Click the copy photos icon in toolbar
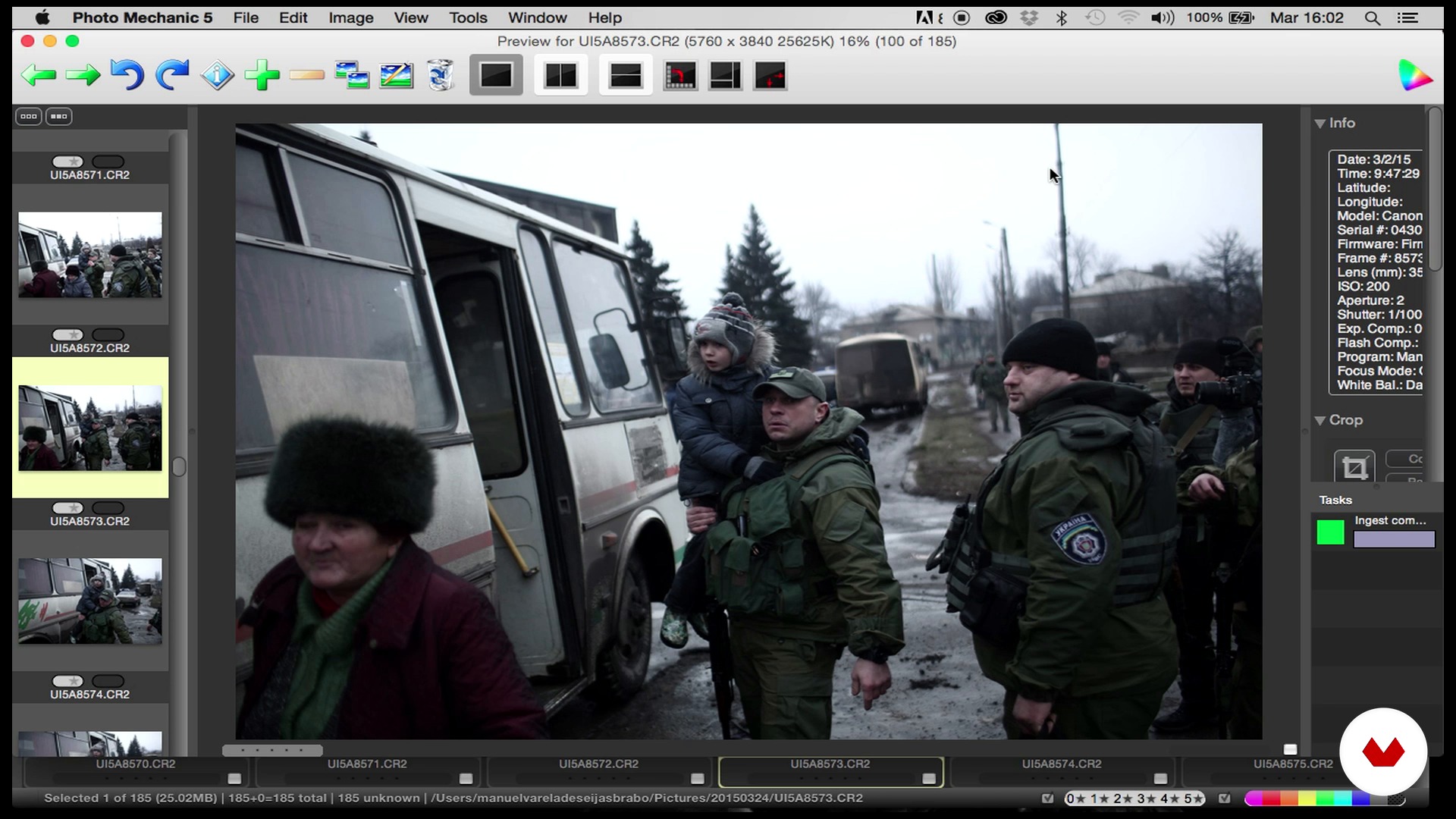Screen dimensions: 1456x819 pyautogui.click(x=352, y=75)
